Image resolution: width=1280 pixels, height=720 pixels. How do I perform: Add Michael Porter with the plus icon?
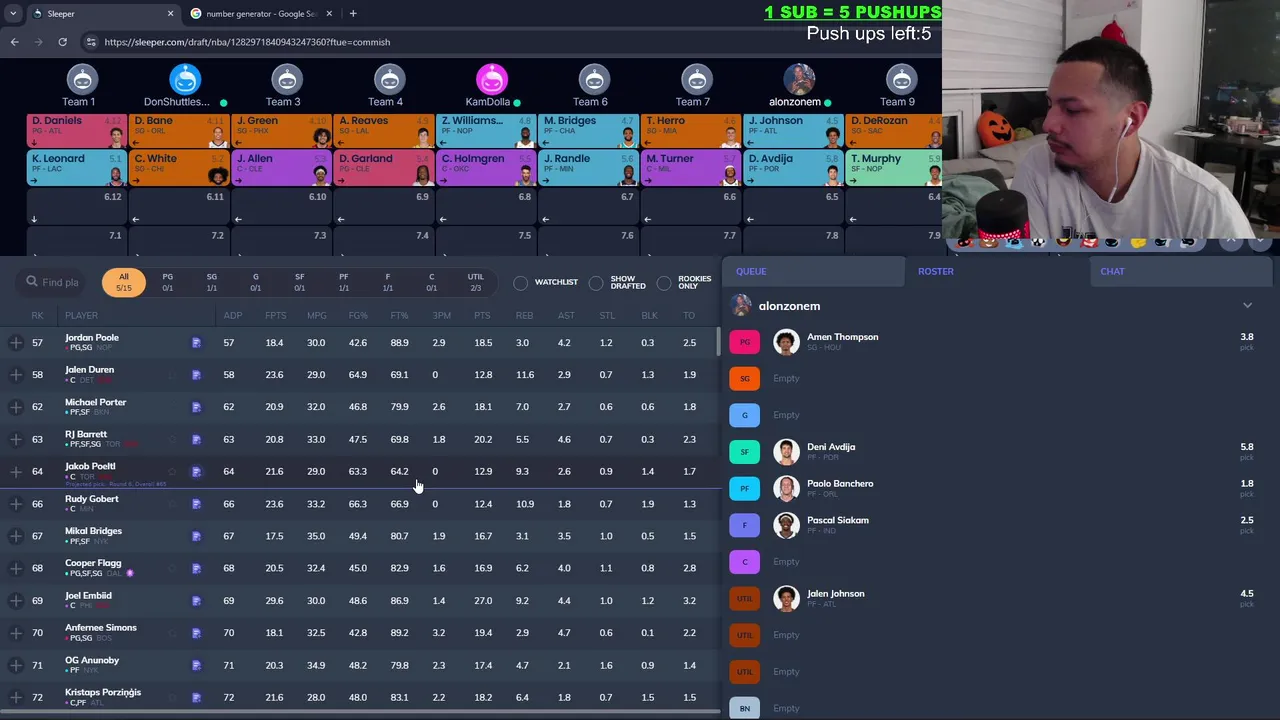[16, 407]
